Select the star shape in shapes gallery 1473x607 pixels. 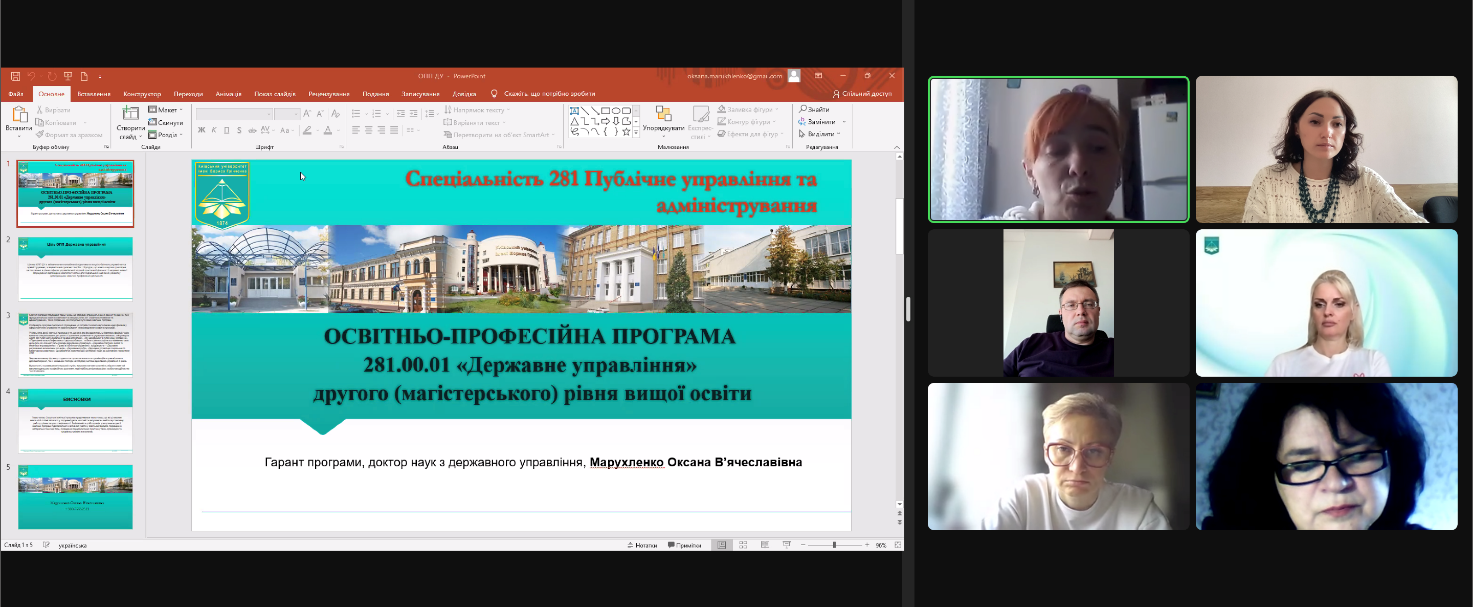pyautogui.click(x=626, y=131)
